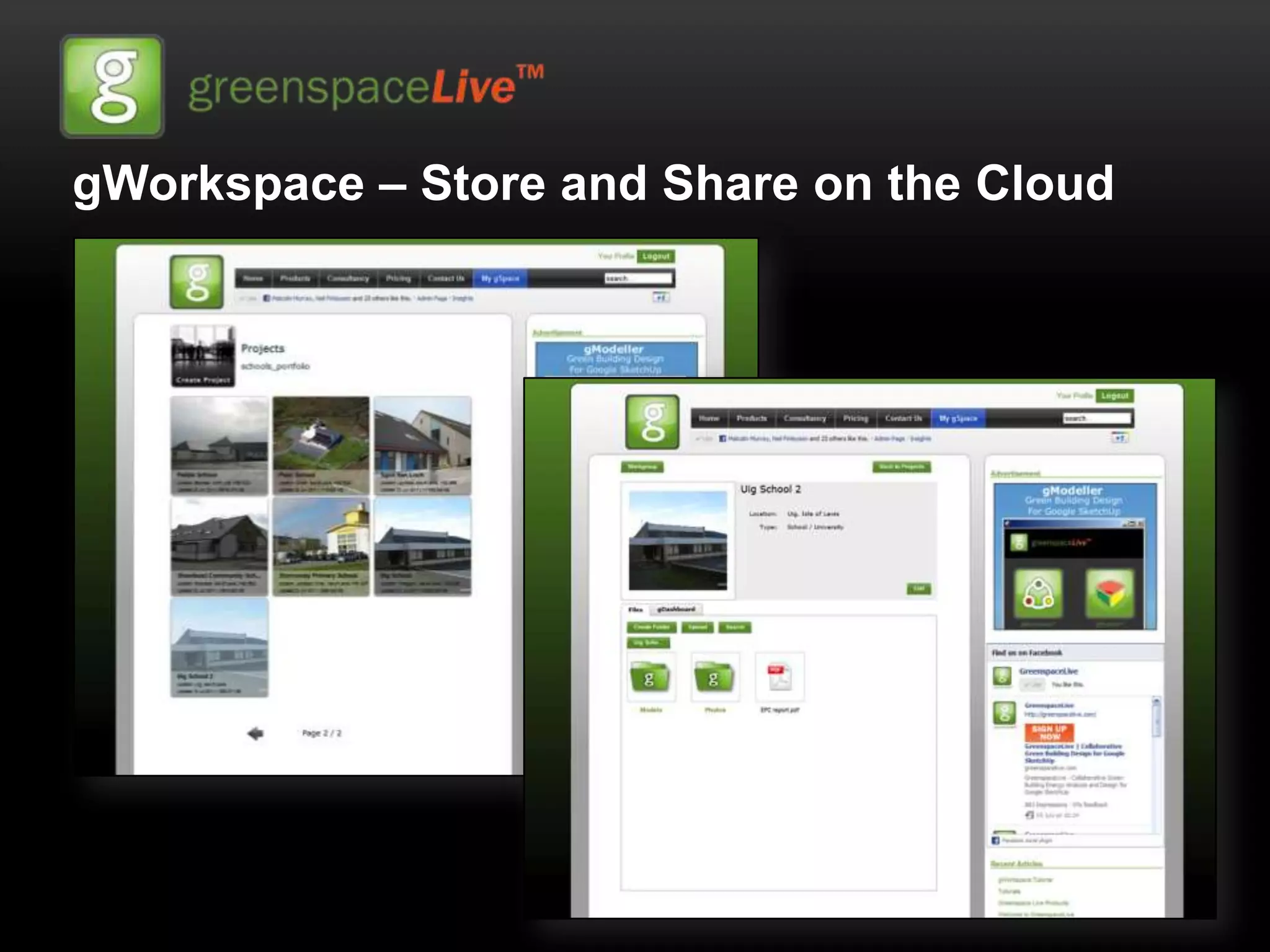Click the Facebook feed scrollbar up arrow
Image resolution: width=1270 pixels, height=952 pixels.
pos(1156,701)
